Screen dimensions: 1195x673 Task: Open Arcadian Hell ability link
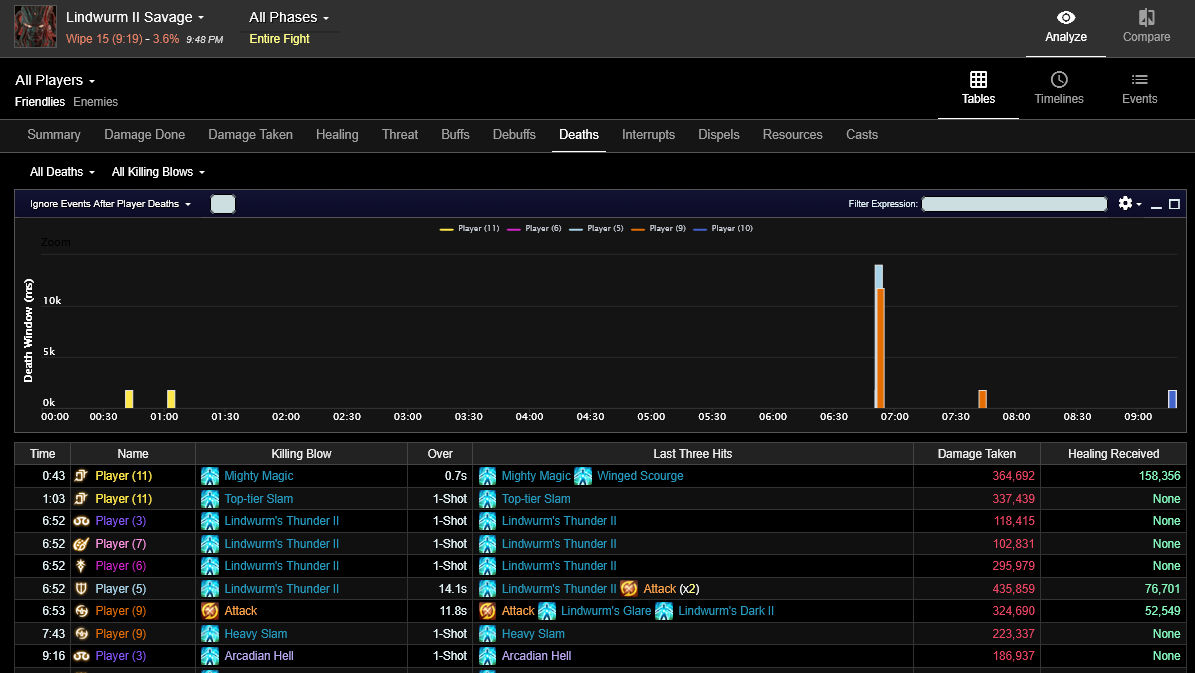tap(259, 656)
